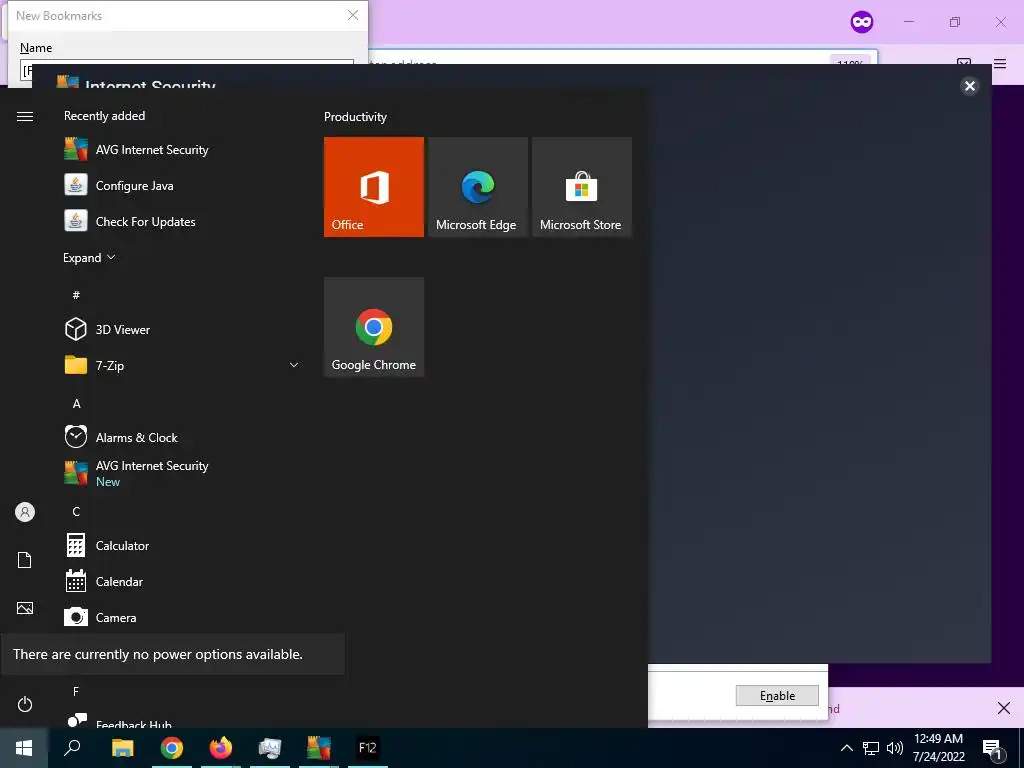
Task: Open Documents from Start sidebar
Action: 25,560
